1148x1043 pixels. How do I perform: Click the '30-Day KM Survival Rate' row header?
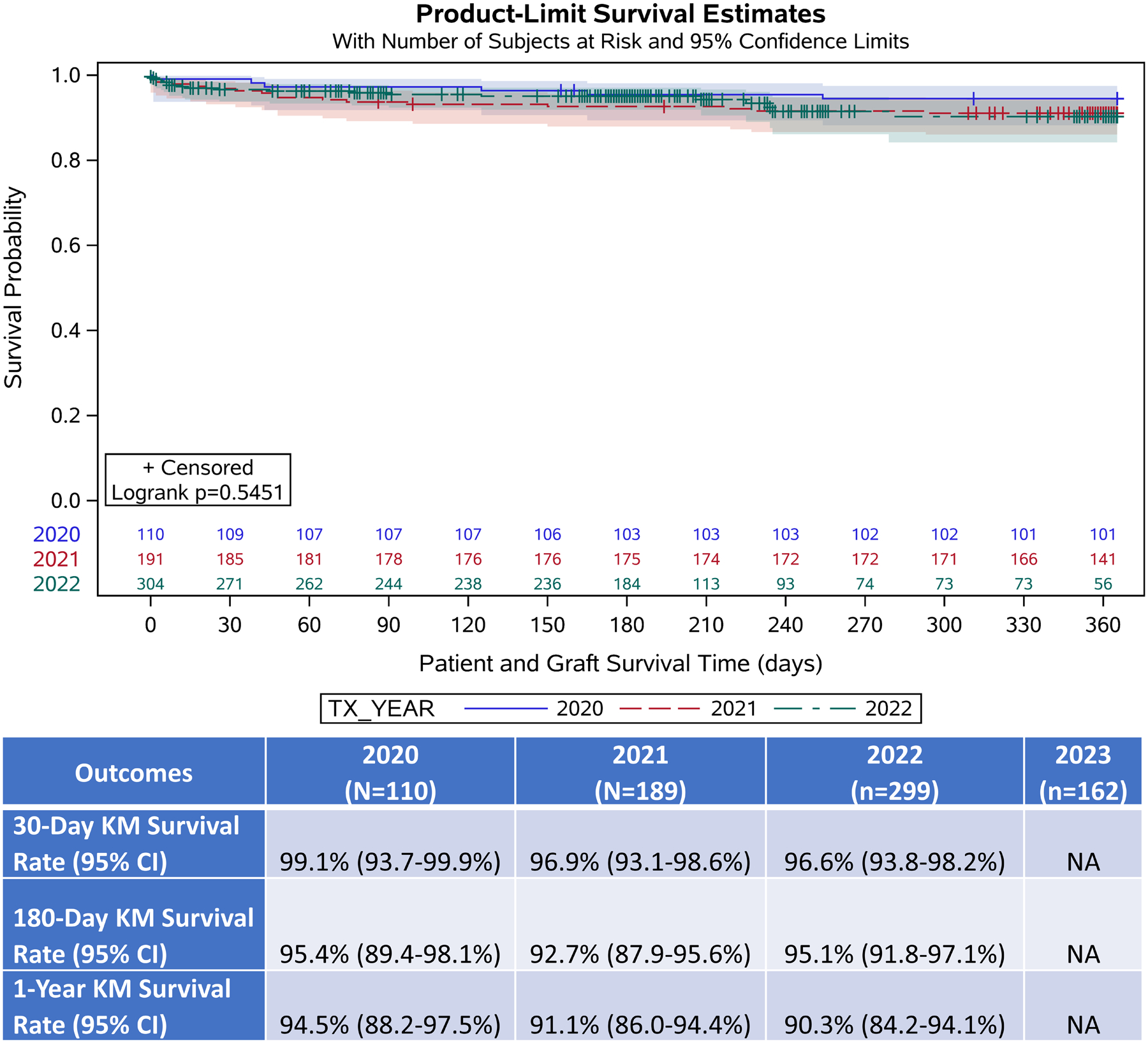[133, 844]
